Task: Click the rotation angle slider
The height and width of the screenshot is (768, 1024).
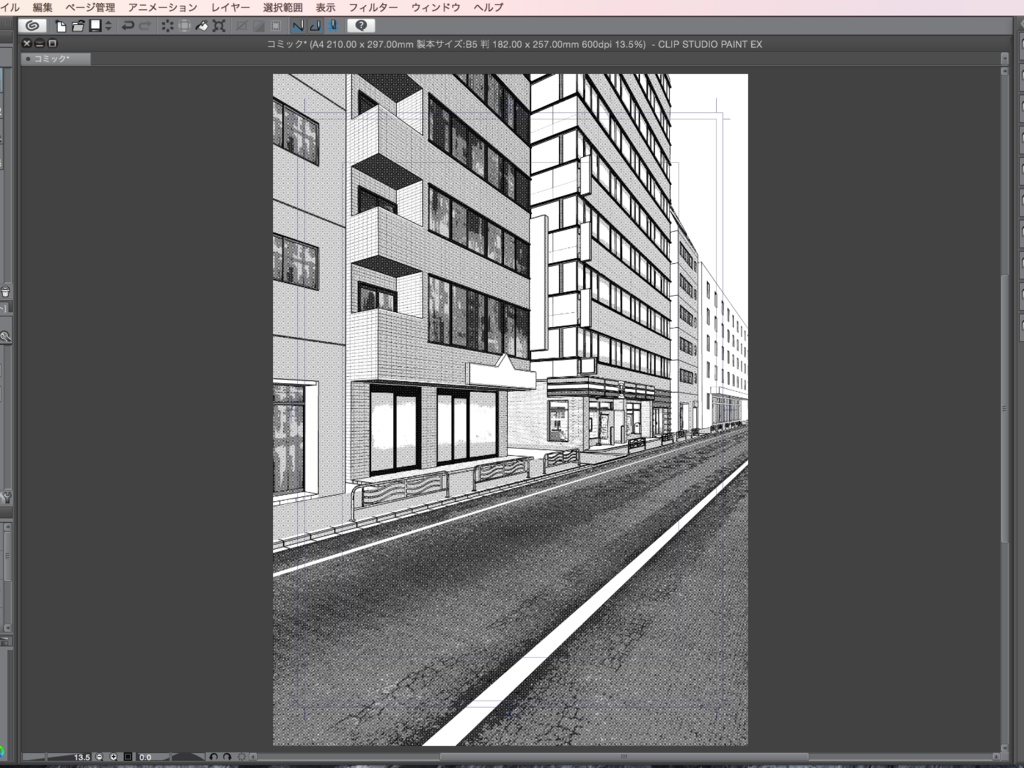Action: [x=187, y=757]
